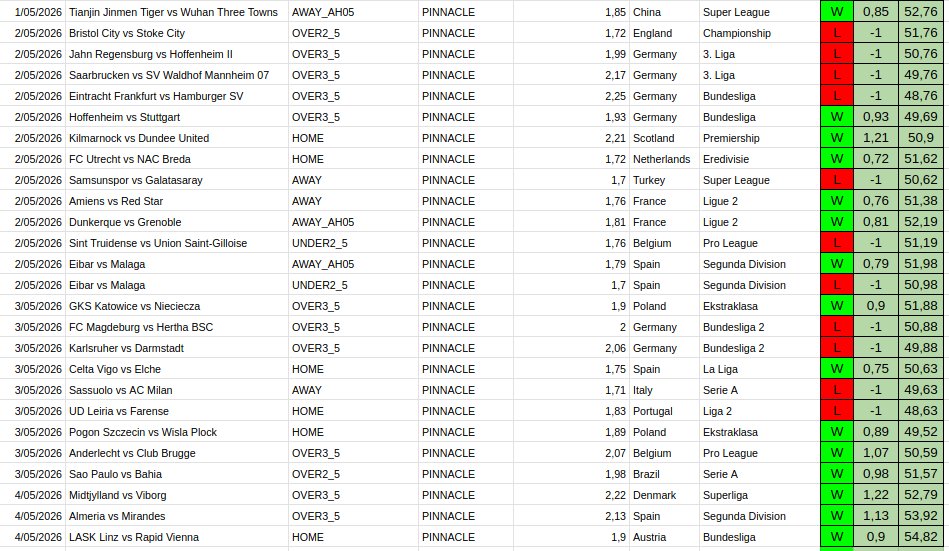Select the Netherlands country cell
This screenshot has height=551, width=949.
pos(664,159)
